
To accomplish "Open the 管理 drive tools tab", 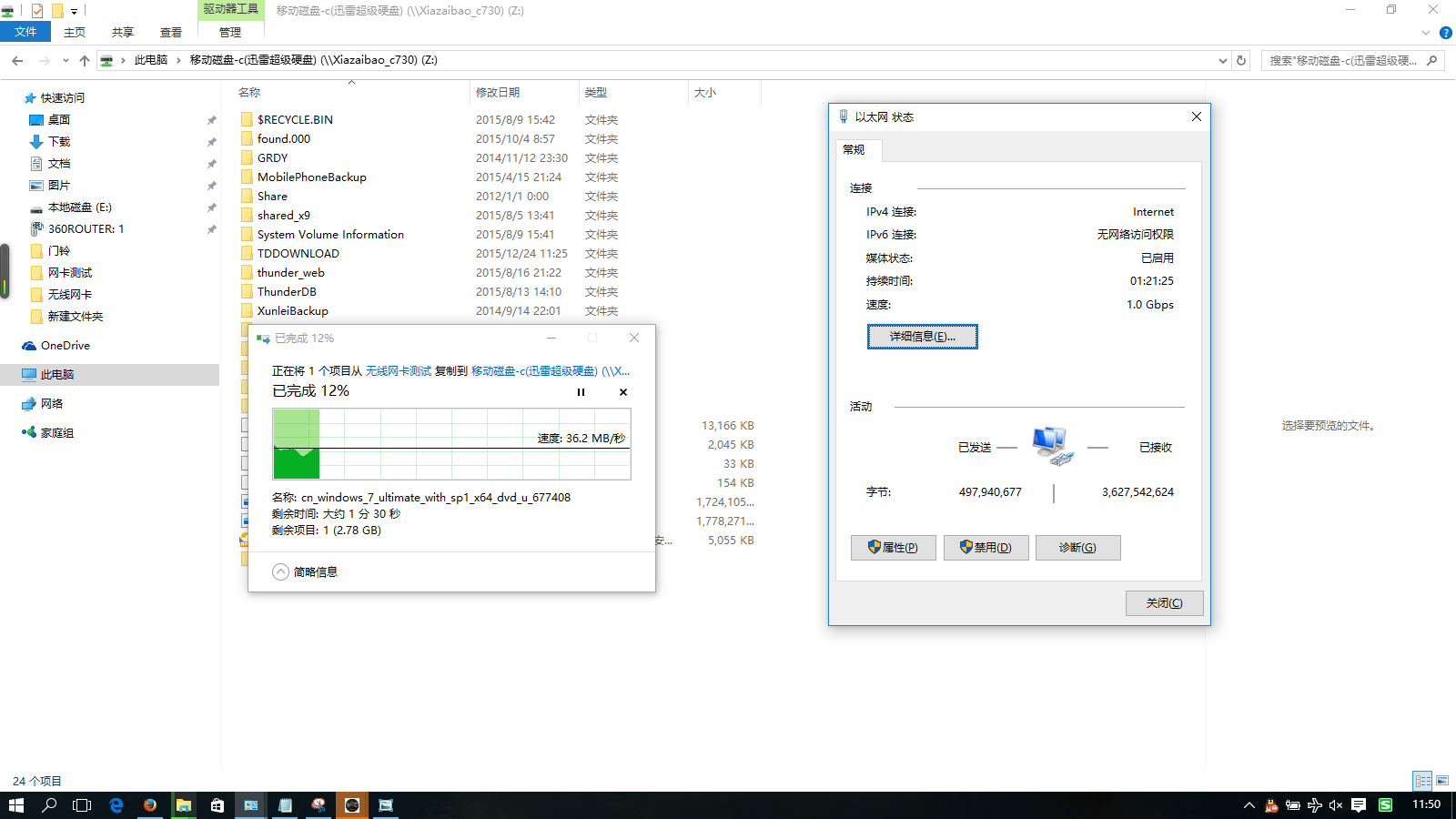I will click(x=230, y=32).
